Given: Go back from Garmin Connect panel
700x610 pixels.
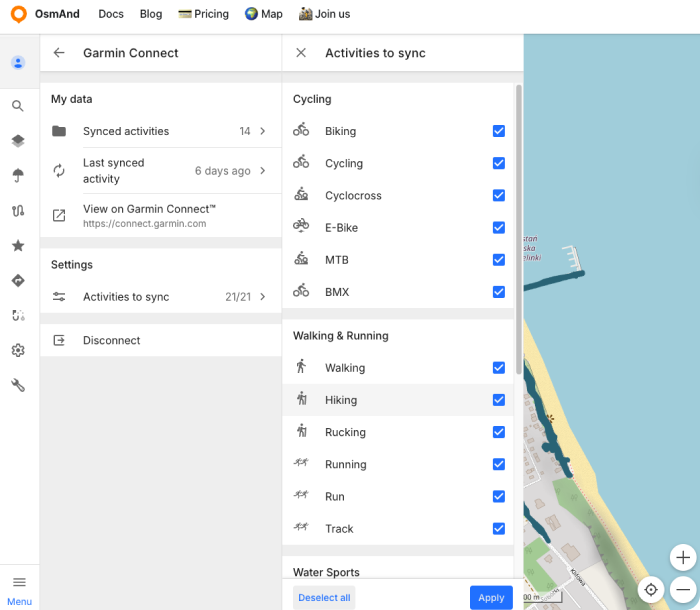Looking at the screenshot, I should click(59, 53).
